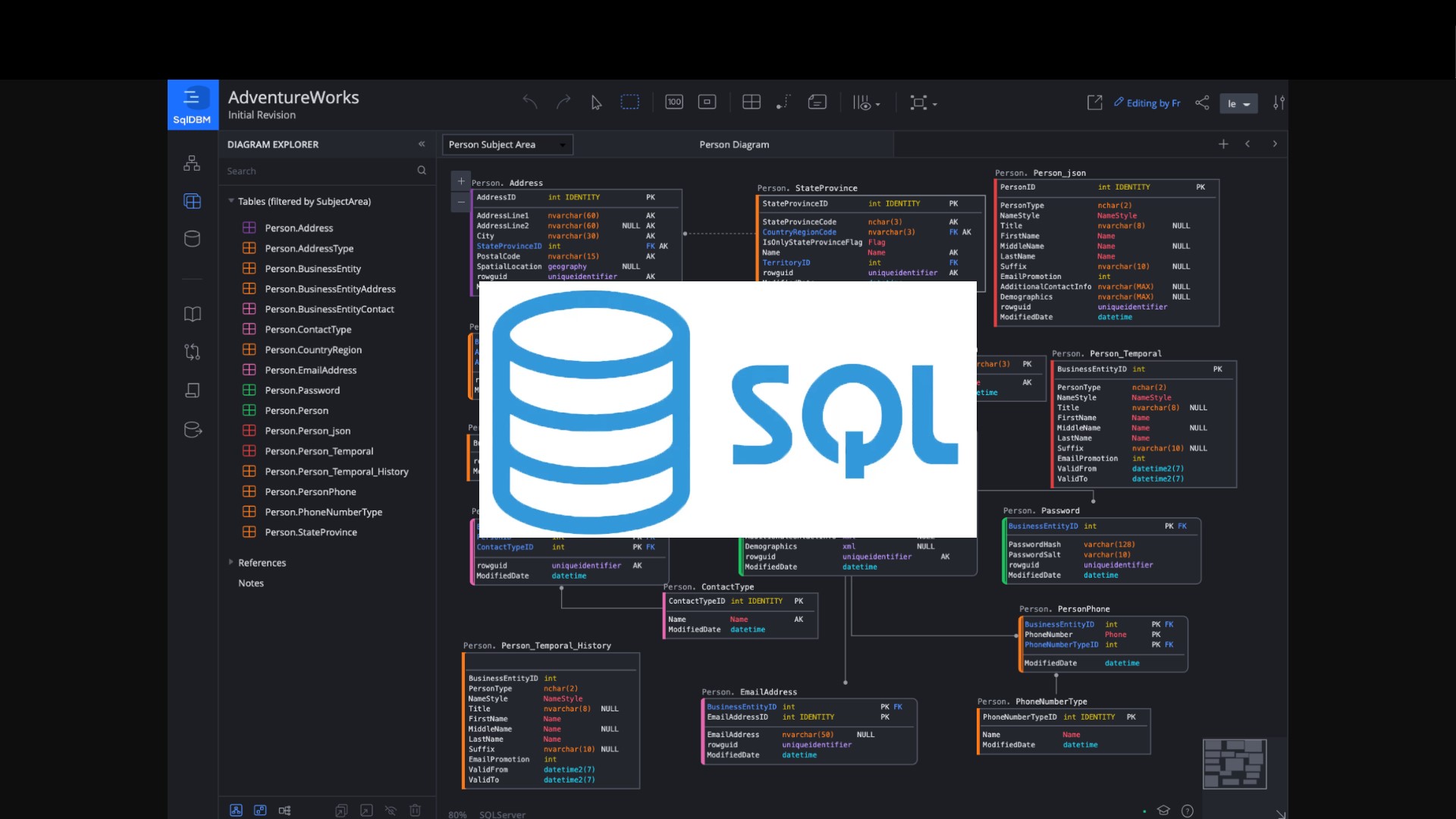The image size is (1456, 819).
Task: Select Person.AddressType table
Action: click(309, 249)
